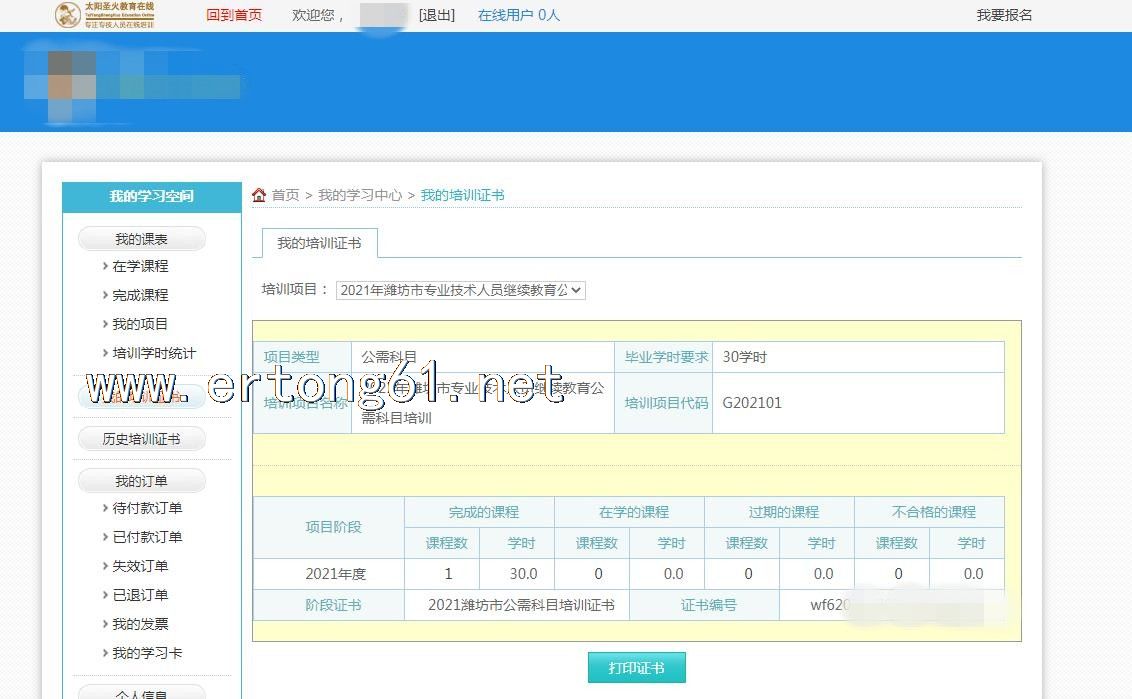Open 我要报名 in the top navigation
This screenshot has height=699, width=1132.
coord(1004,15)
